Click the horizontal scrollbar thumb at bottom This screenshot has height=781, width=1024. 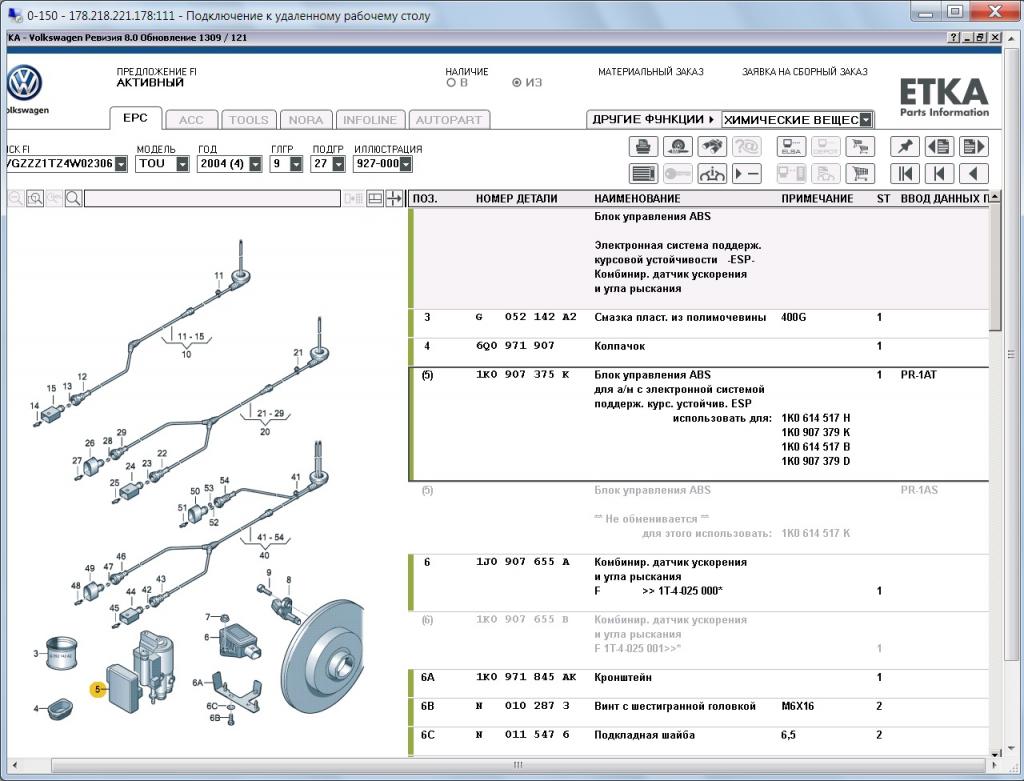517,765
